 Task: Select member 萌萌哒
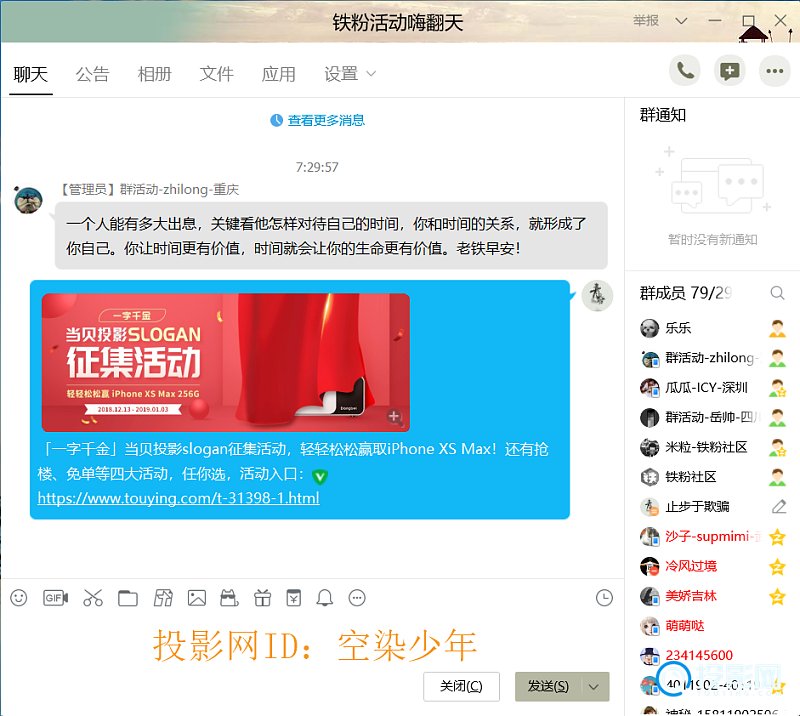[712, 626]
